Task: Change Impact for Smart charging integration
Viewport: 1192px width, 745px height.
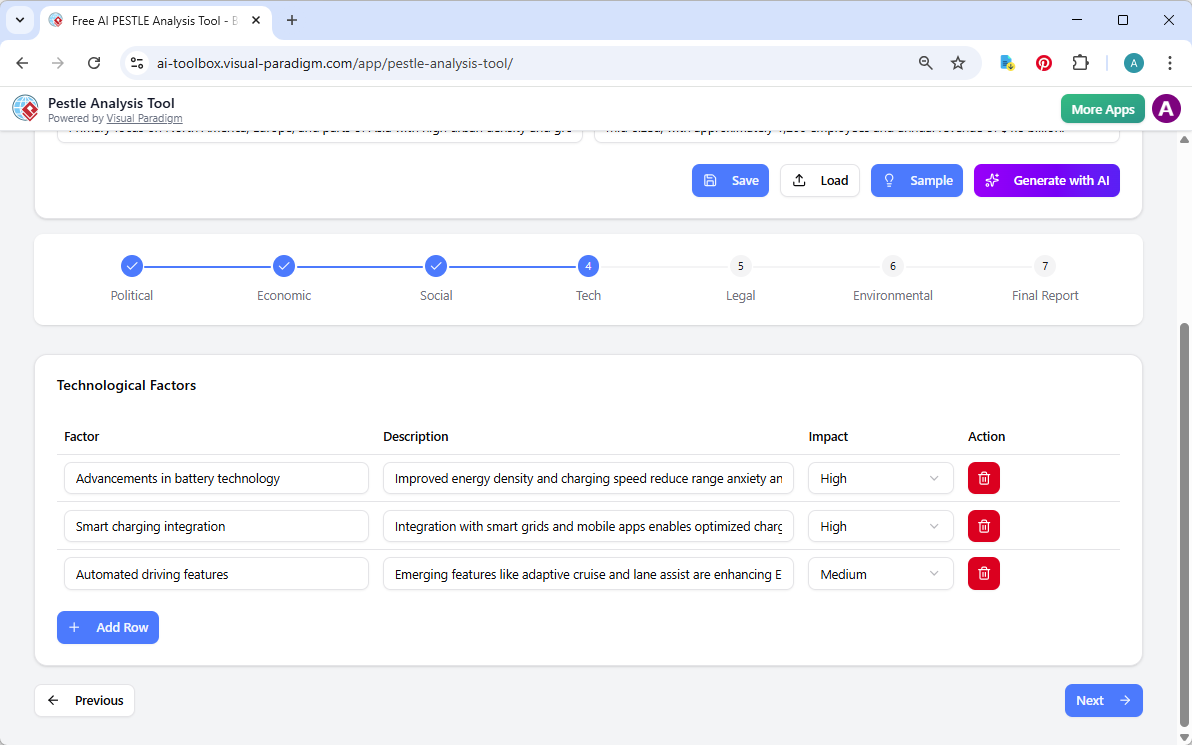Action: click(880, 526)
